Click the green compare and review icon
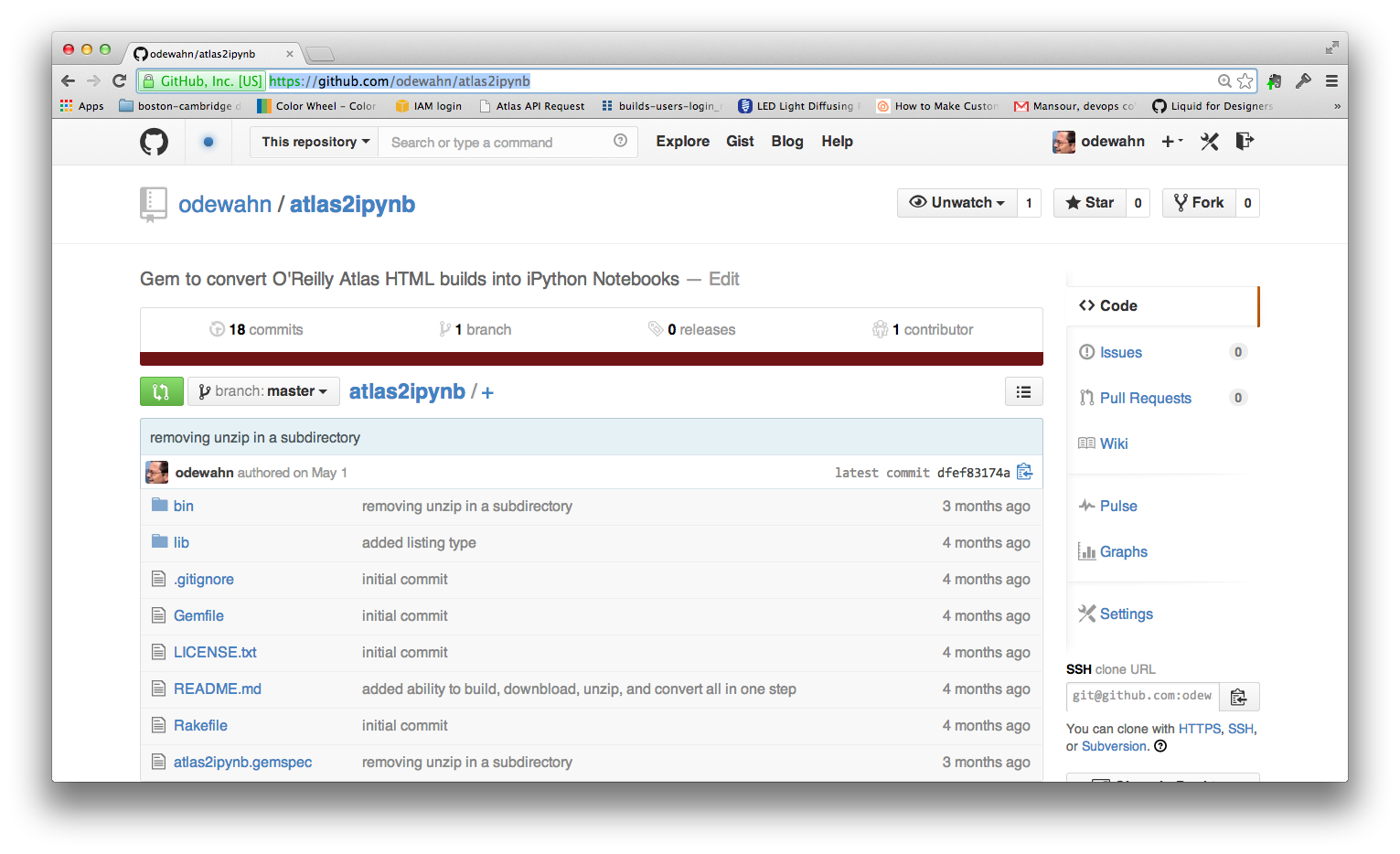1400x854 pixels. [161, 391]
